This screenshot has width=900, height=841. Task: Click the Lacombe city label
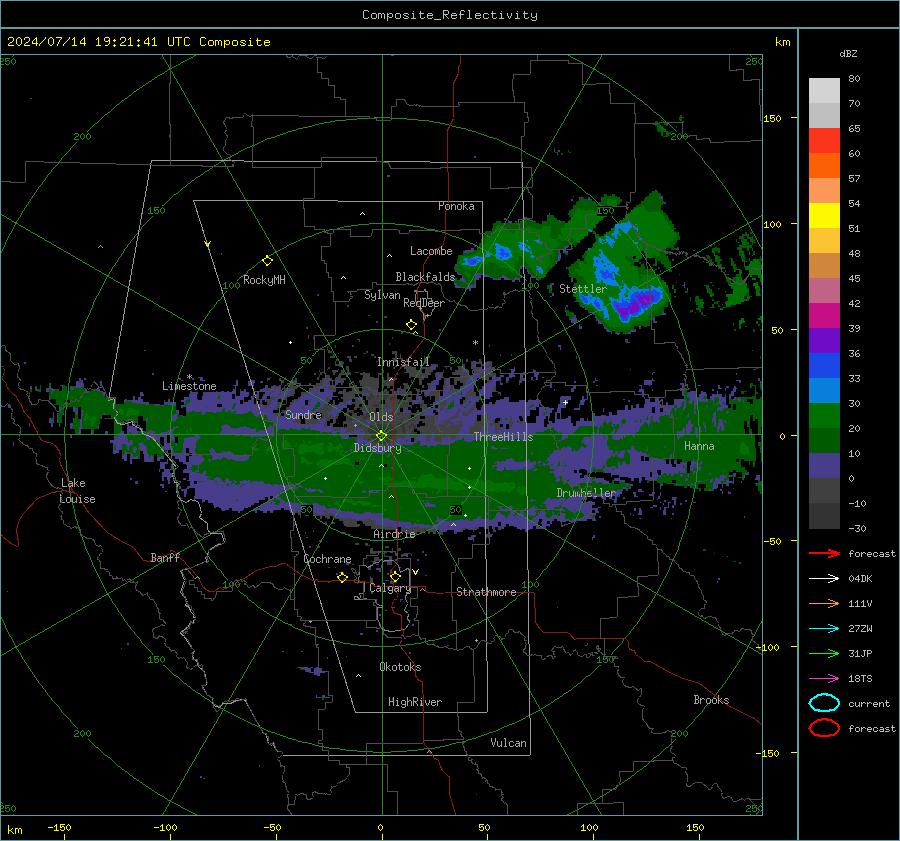pos(431,251)
